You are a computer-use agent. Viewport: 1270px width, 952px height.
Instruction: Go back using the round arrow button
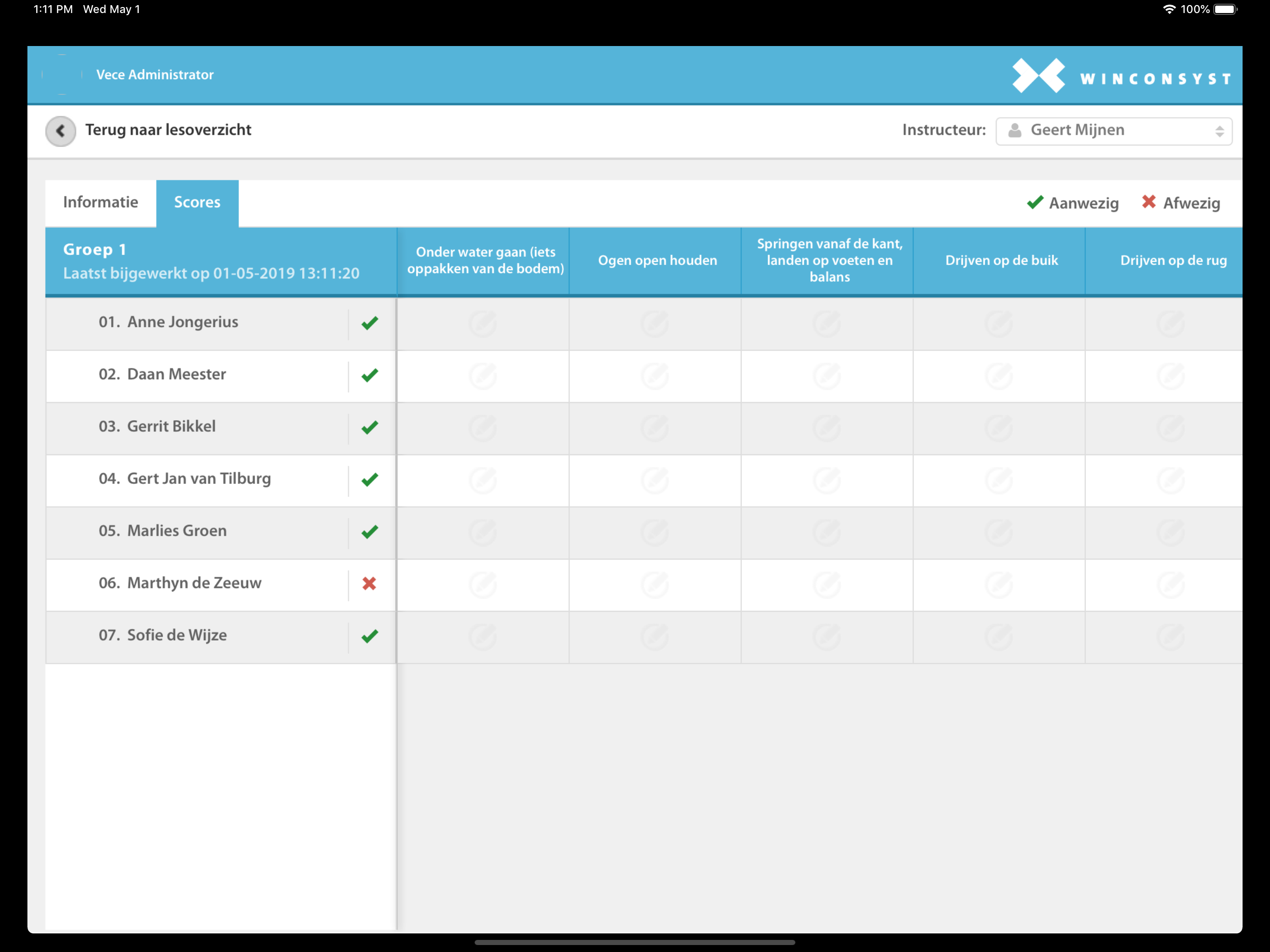point(60,132)
